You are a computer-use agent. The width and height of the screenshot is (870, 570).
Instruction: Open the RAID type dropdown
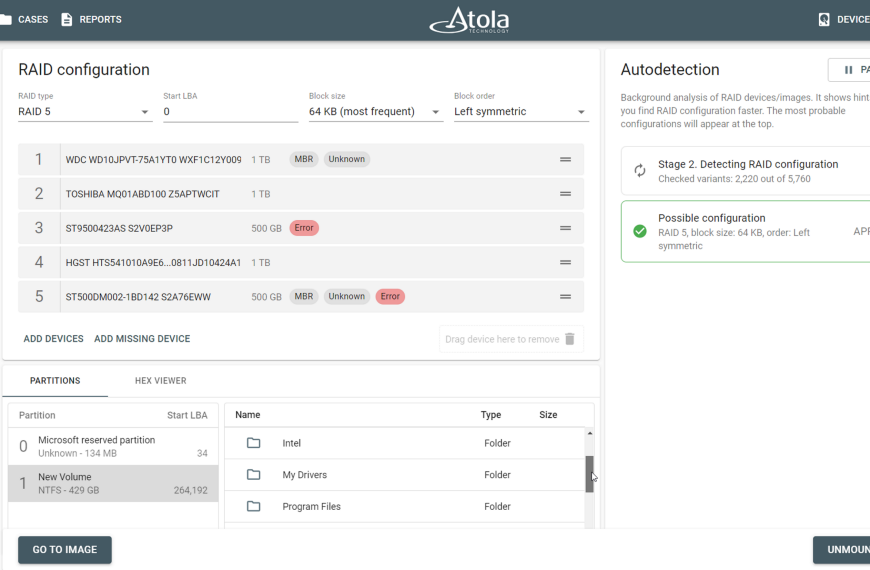(85, 112)
